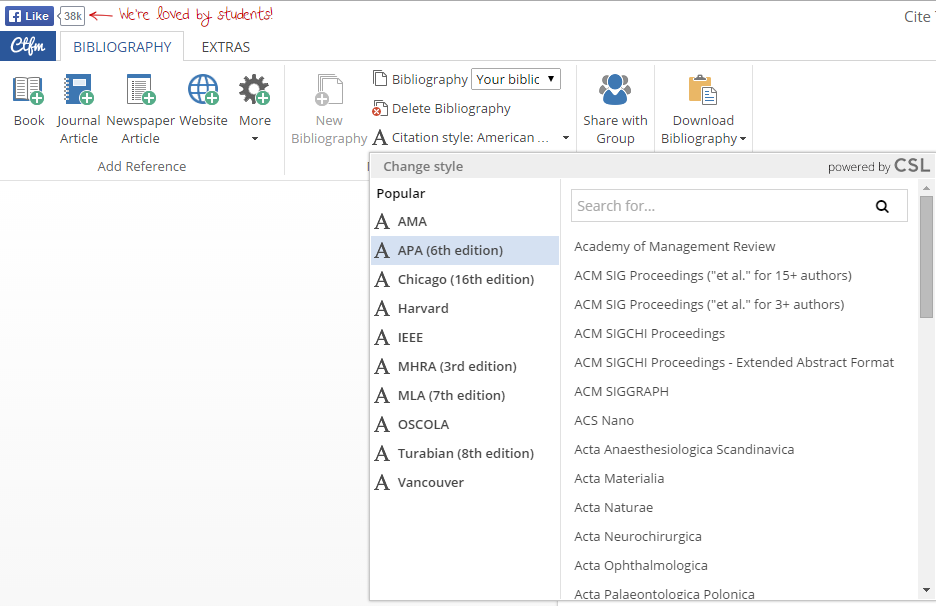The width and height of the screenshot is (936, 606).
Task: Choose Acta Neurochirurgica style
Action: 638,537
